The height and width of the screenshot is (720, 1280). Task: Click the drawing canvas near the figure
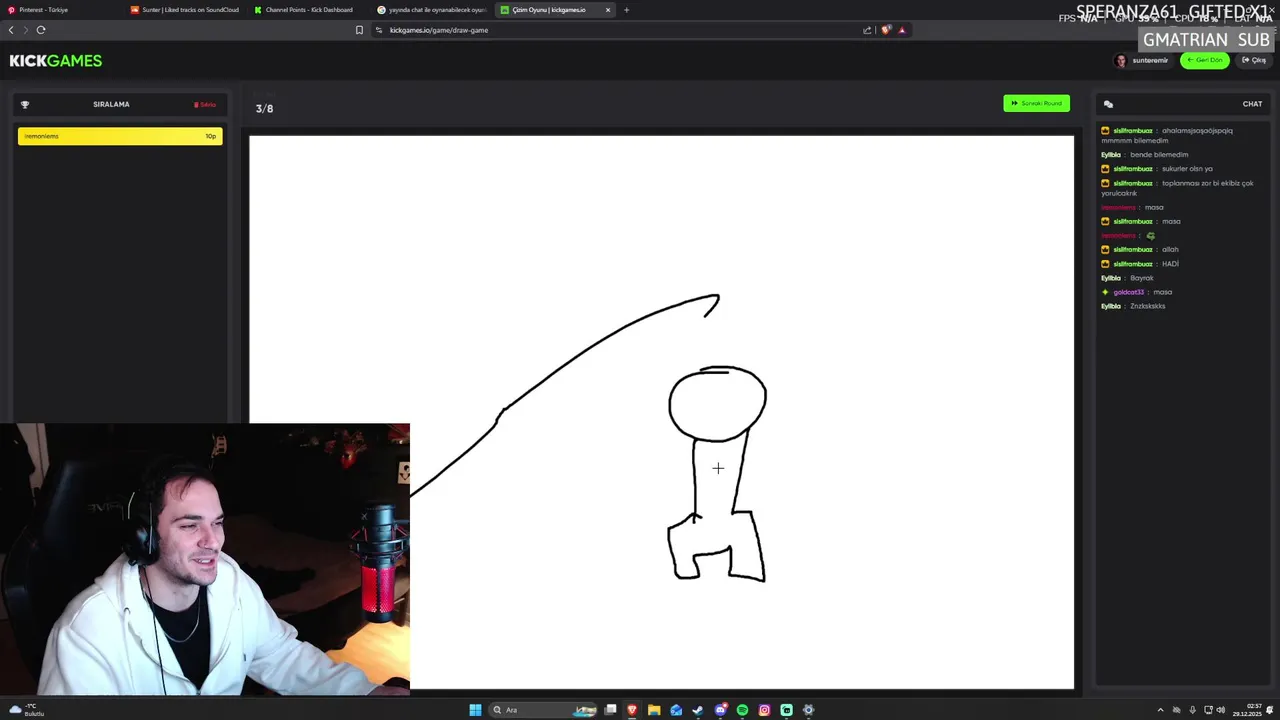coord(661,412)
